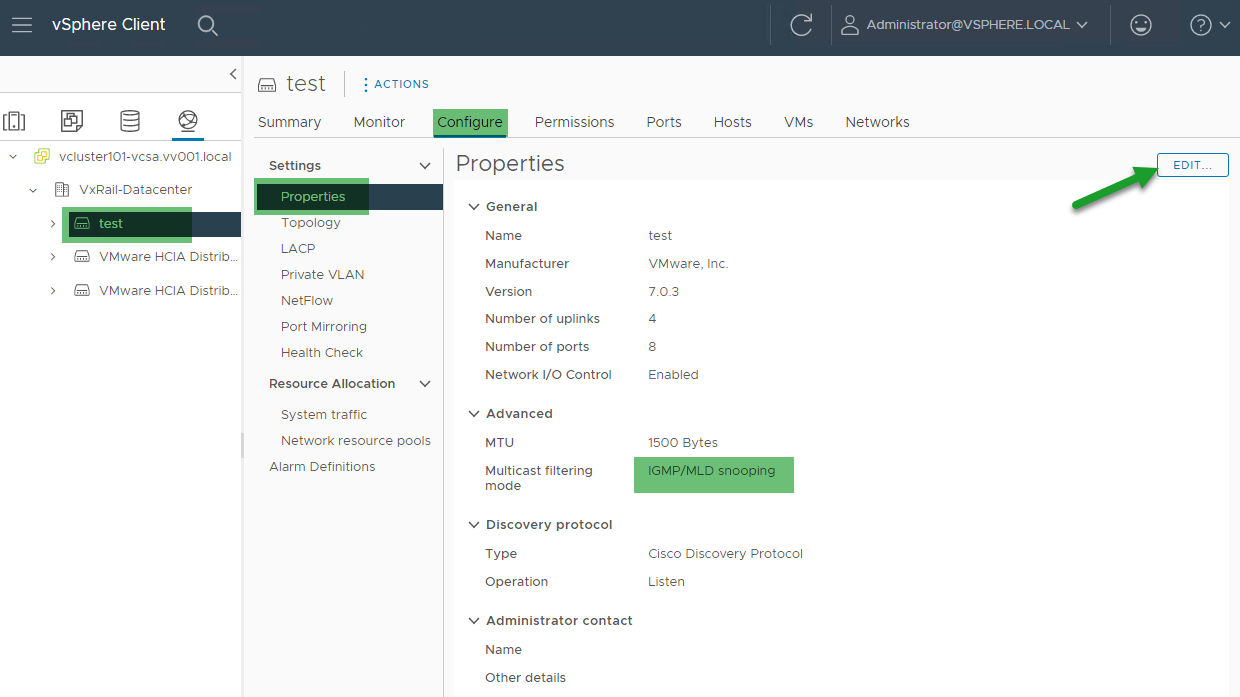
Task: Open the VMs tab
Action: 798,122
